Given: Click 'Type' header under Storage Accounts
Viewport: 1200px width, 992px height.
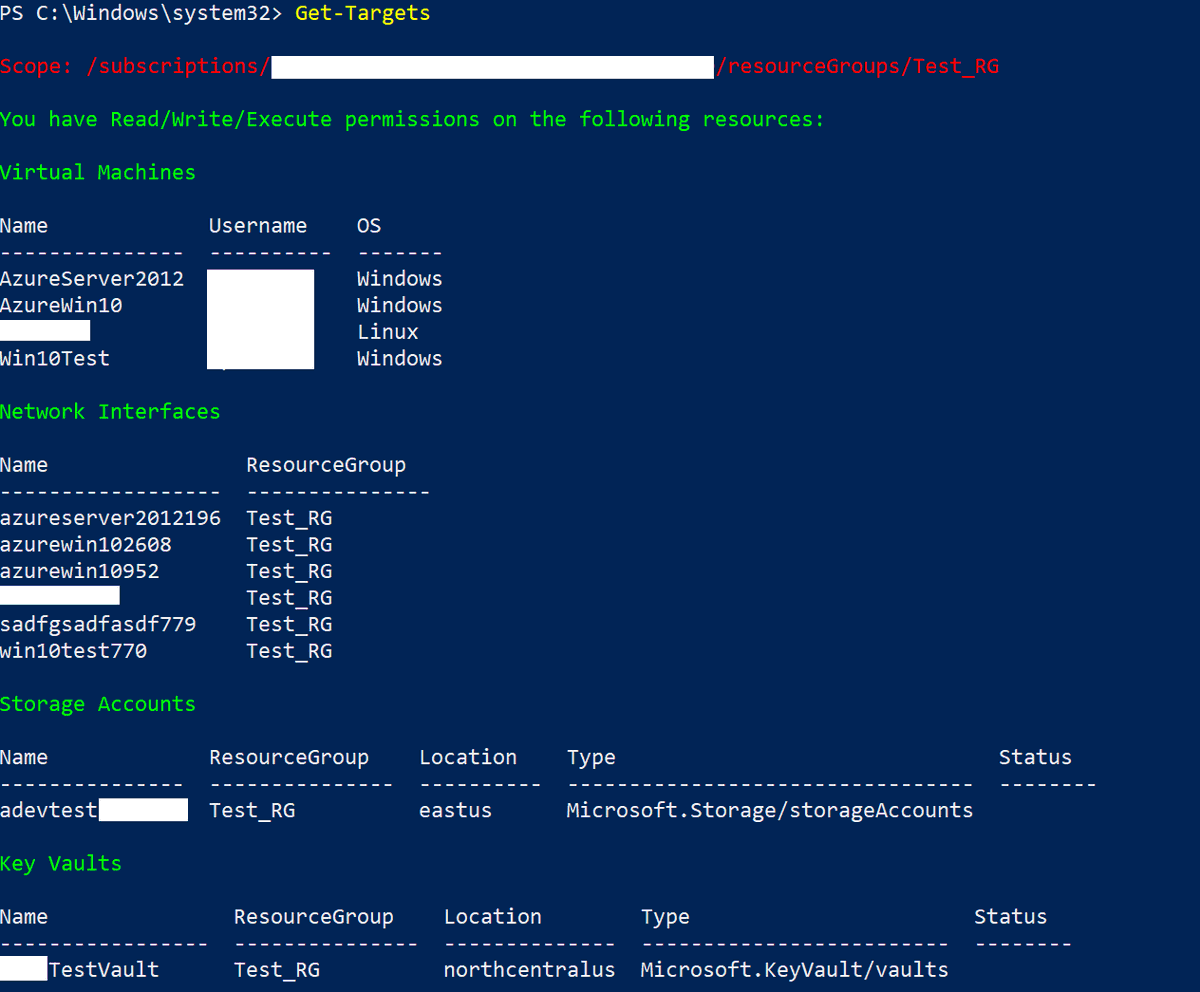Looking at the screenshot, I should pyautogui.click(x=591, y=757).
